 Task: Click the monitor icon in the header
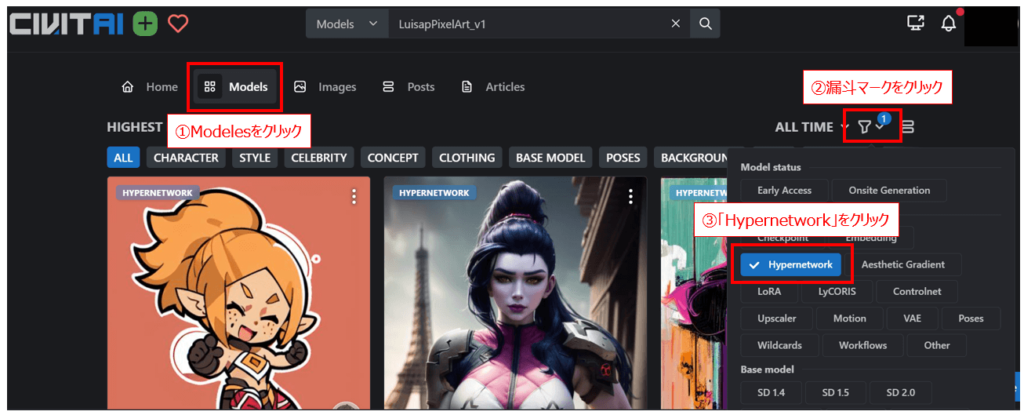915,24
